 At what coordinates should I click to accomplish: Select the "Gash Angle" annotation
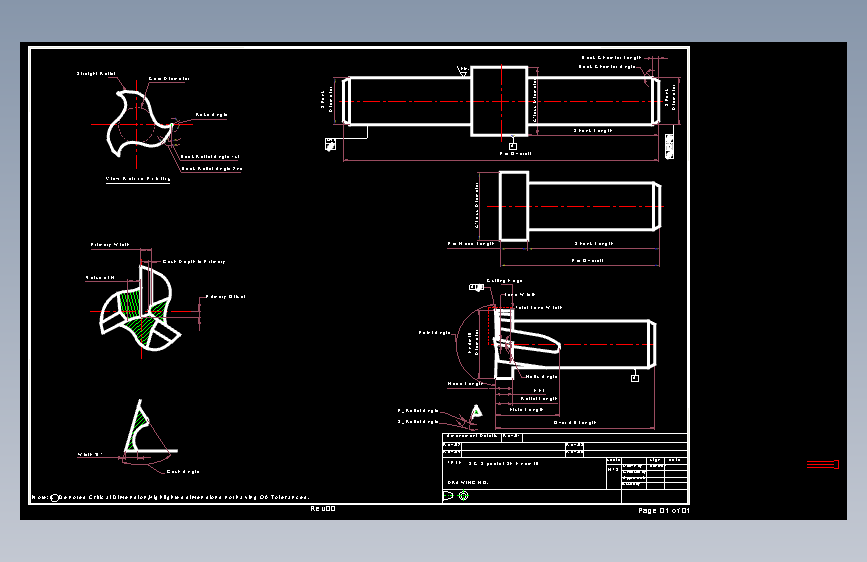tap(183, 472)
